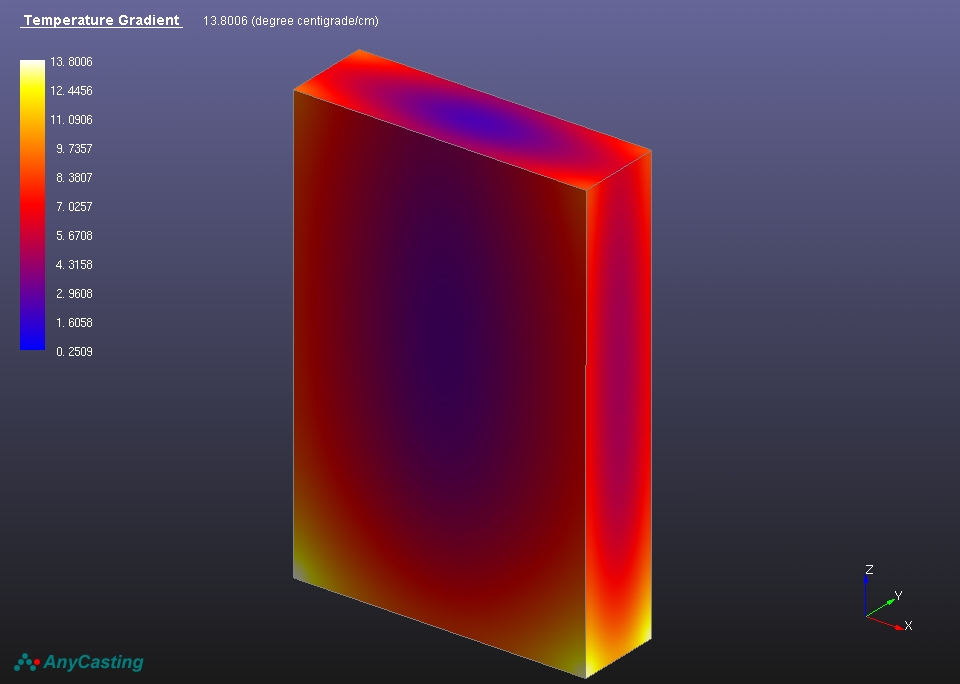
Task: Click the right side face of the block
Action: point(618,413)
